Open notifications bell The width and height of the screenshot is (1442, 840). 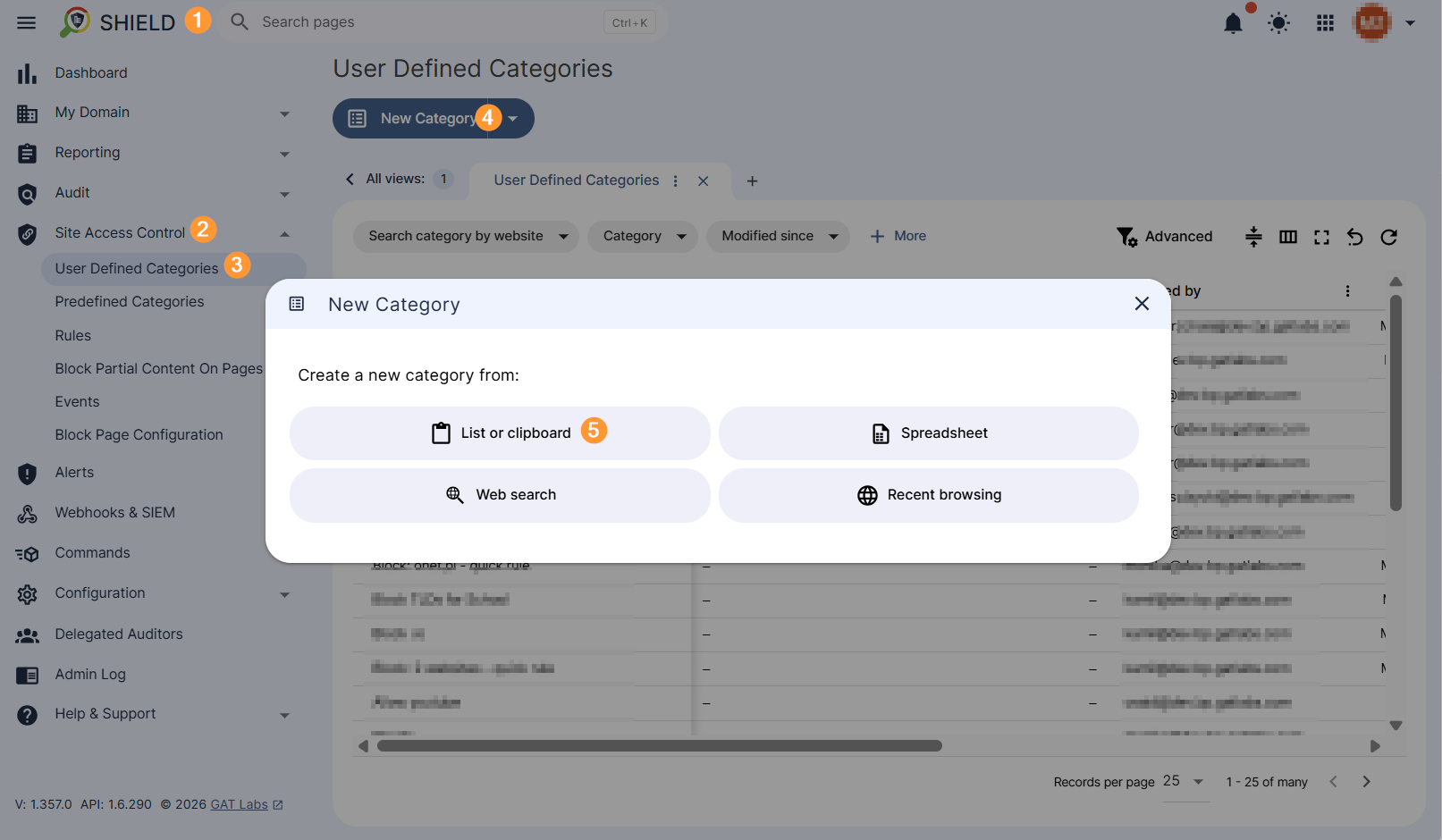point(1233,23)
